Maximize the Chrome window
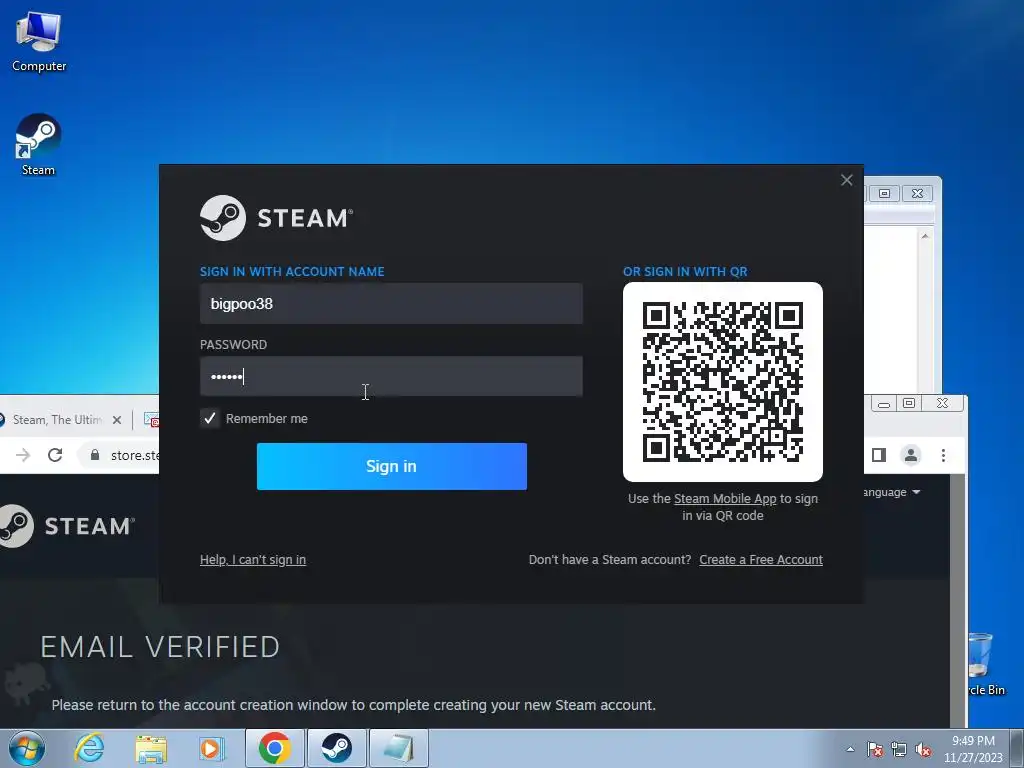 (x=909, y=403)
